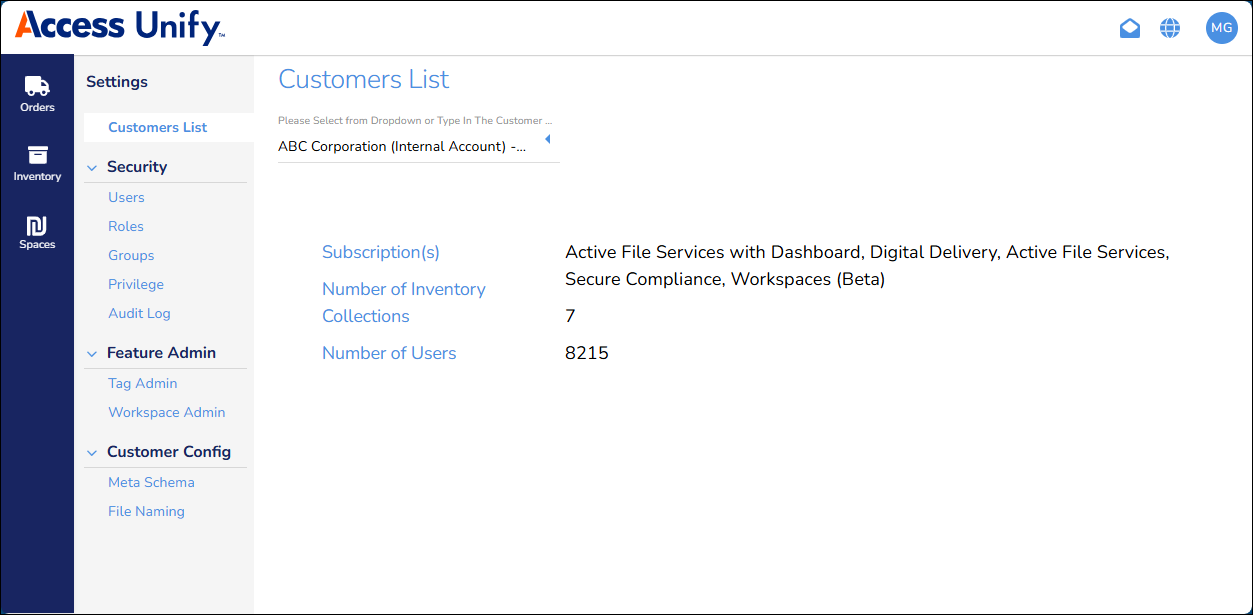
Task: Click the globe language icon
Action: [x=1169, y=28]
